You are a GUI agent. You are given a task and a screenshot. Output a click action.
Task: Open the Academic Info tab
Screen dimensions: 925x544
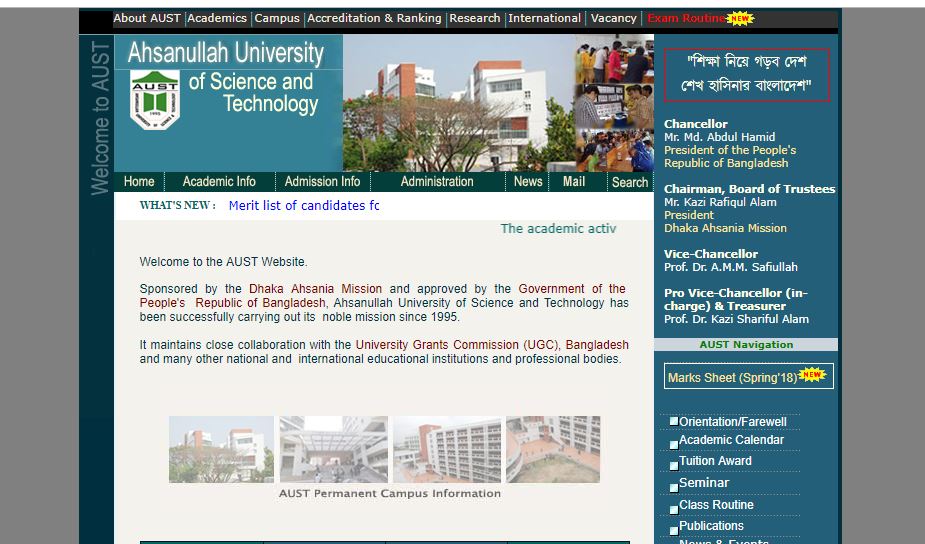click(219, 182)
